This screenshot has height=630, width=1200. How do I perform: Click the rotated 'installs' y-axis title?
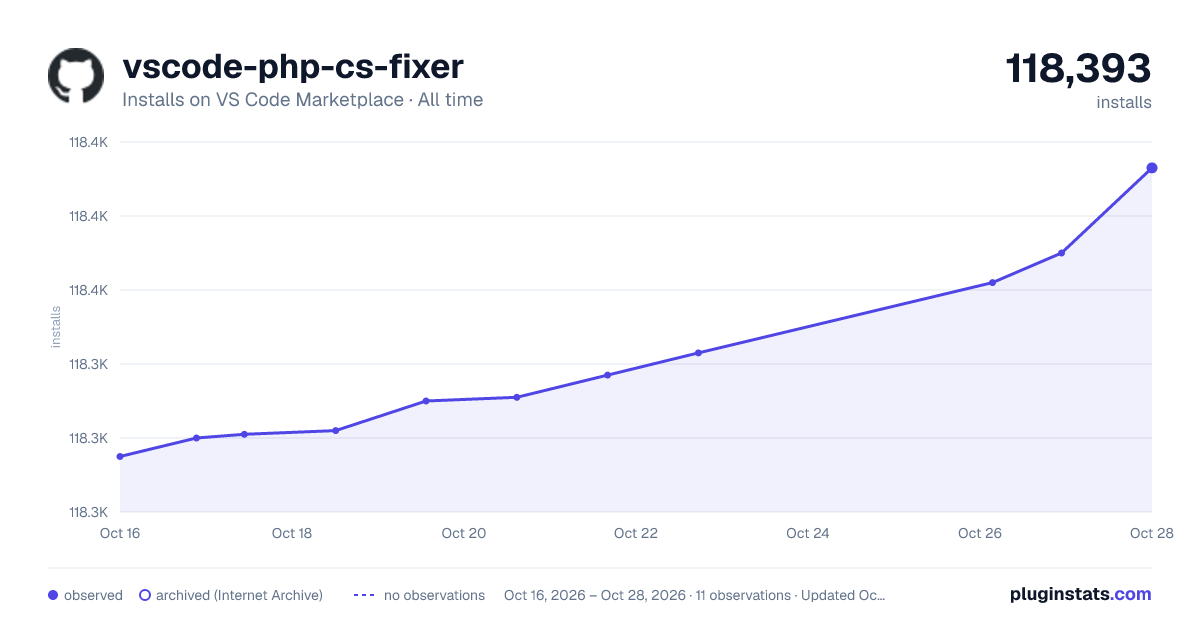pos(56,327)
